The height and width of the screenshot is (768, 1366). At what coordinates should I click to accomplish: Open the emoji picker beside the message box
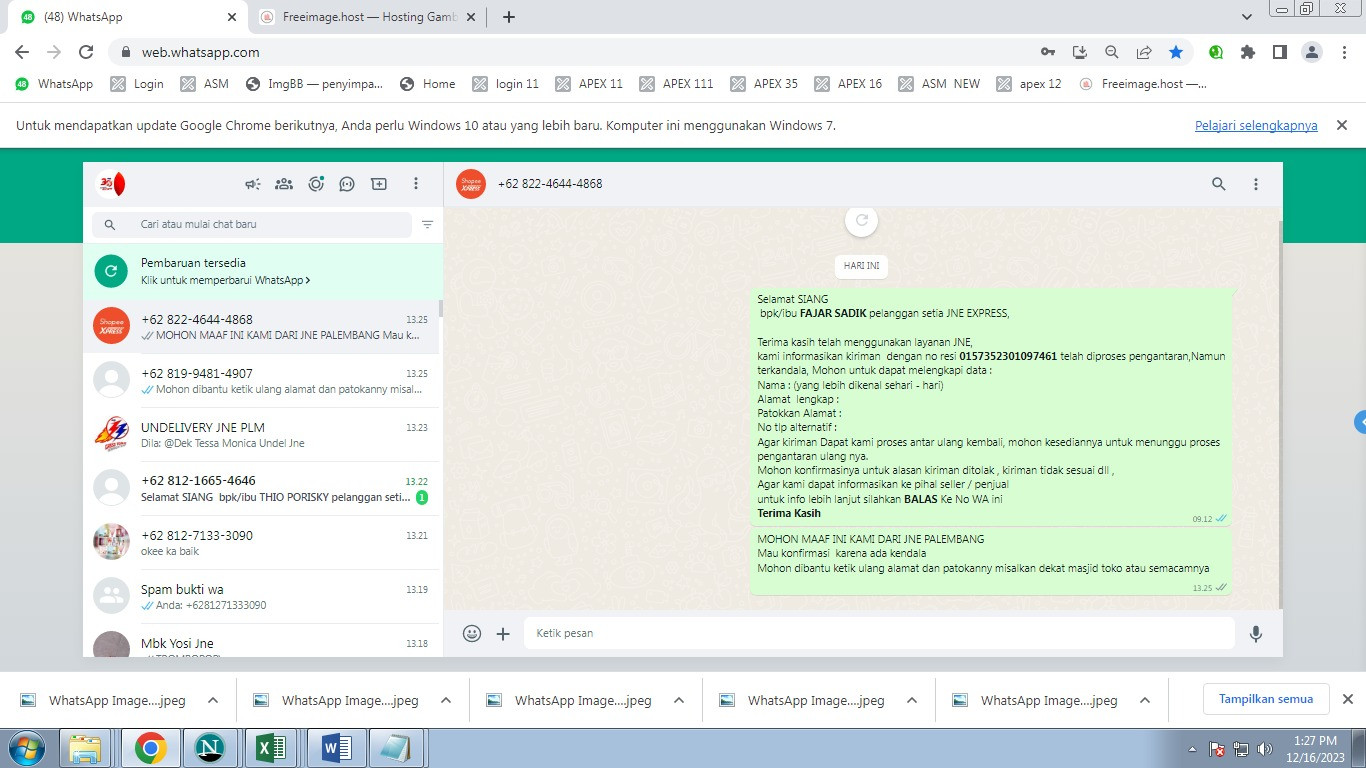[x=472, y=633]
